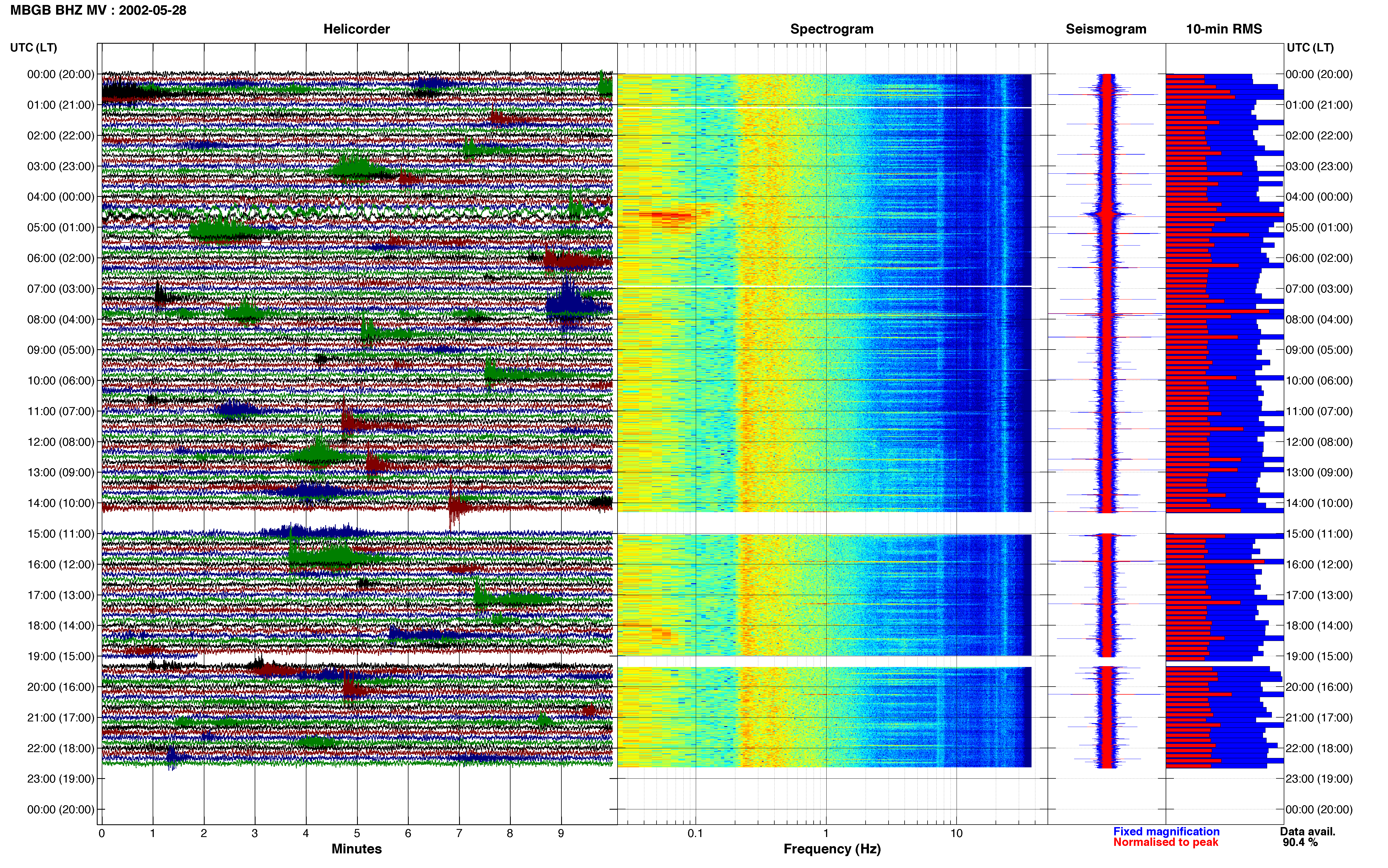Click the 'Frequency (Hz)' x-axis label
This screenshot has width=1388, height=868.
832,849
